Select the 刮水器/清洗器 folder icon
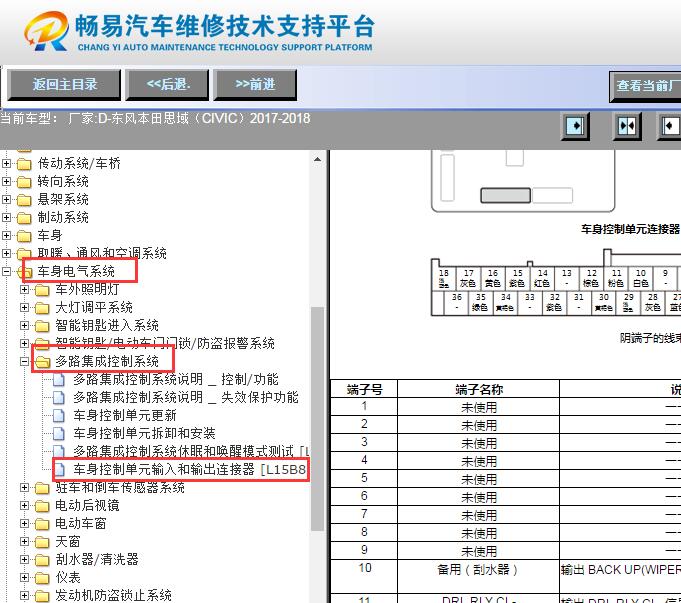The image size is (681, 603). [42, 560]
